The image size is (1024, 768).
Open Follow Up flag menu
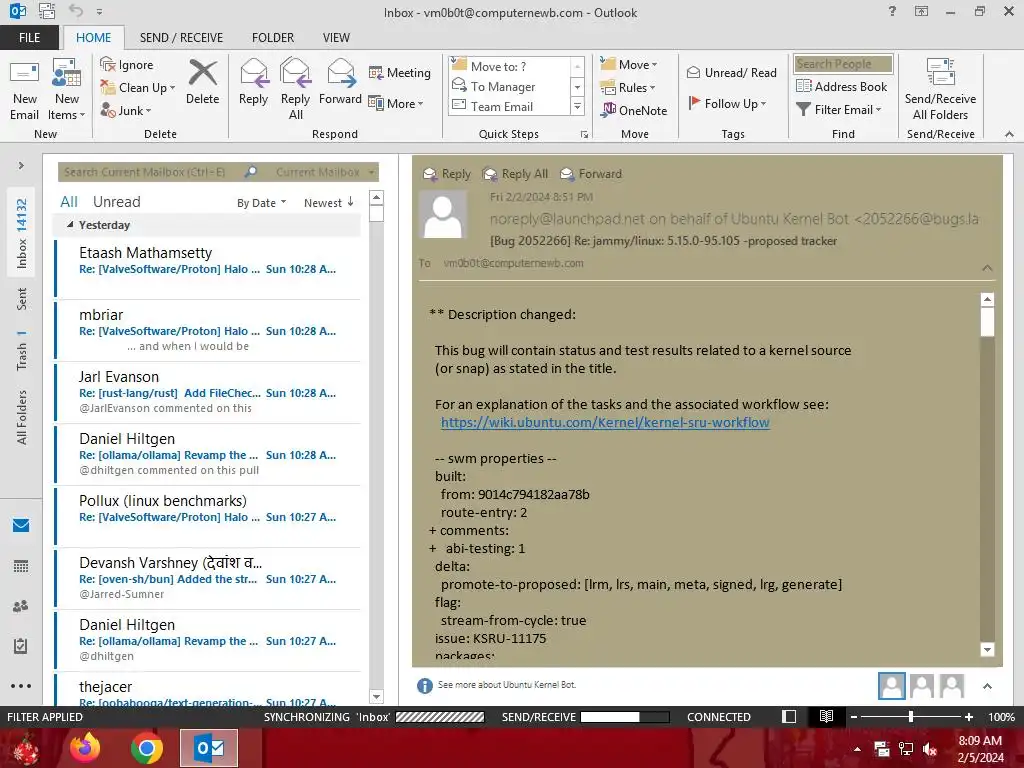pyautogui.click(x=727, y=103)
